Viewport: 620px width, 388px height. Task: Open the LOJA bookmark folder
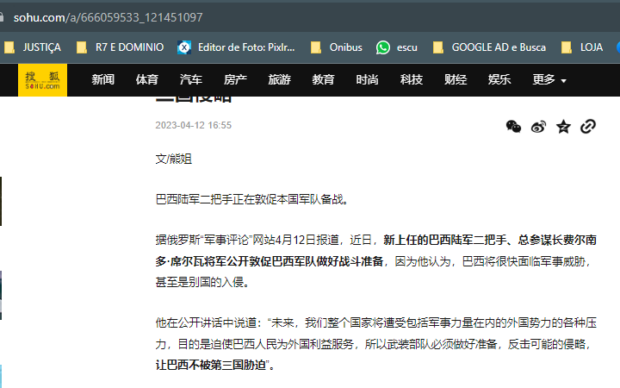pyautogui.click(x=582, y=47)
